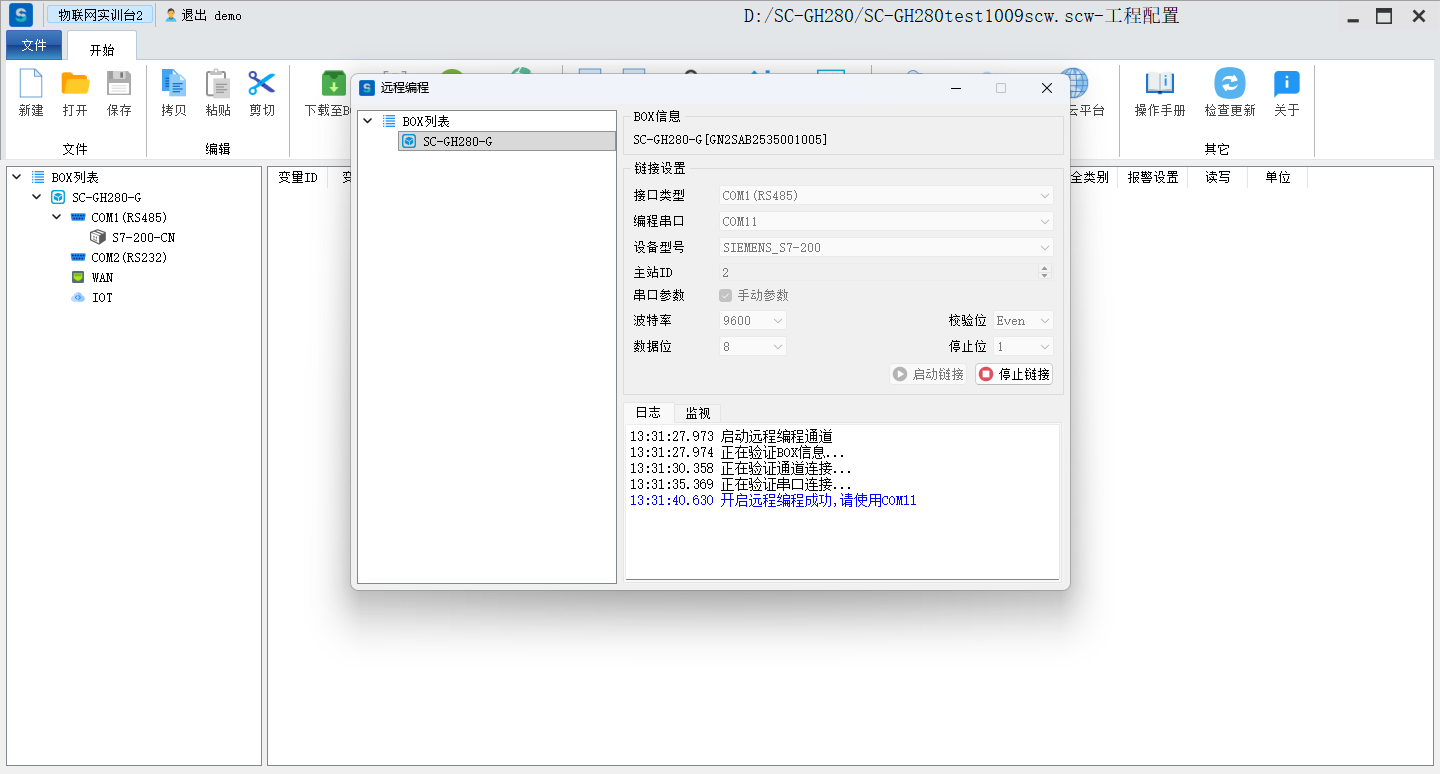
Task: Open the parity Even dropdown
Action: 1023,321
